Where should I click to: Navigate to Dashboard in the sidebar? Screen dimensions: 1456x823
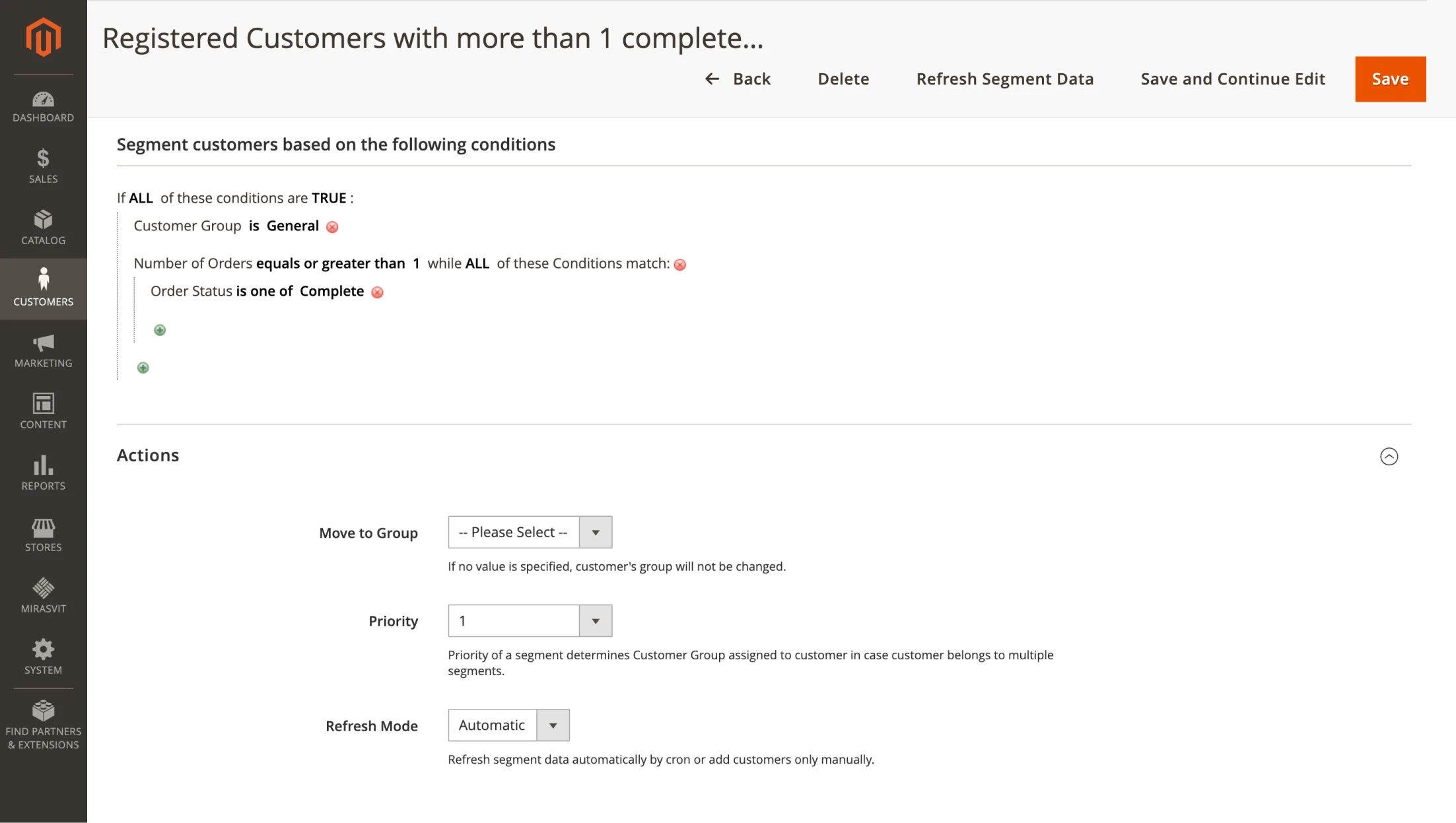(x=43, y=106)
